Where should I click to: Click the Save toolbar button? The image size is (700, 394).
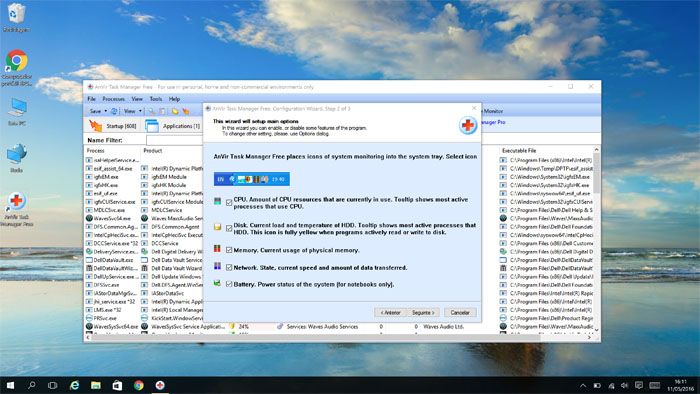click(x=95, y=111)
